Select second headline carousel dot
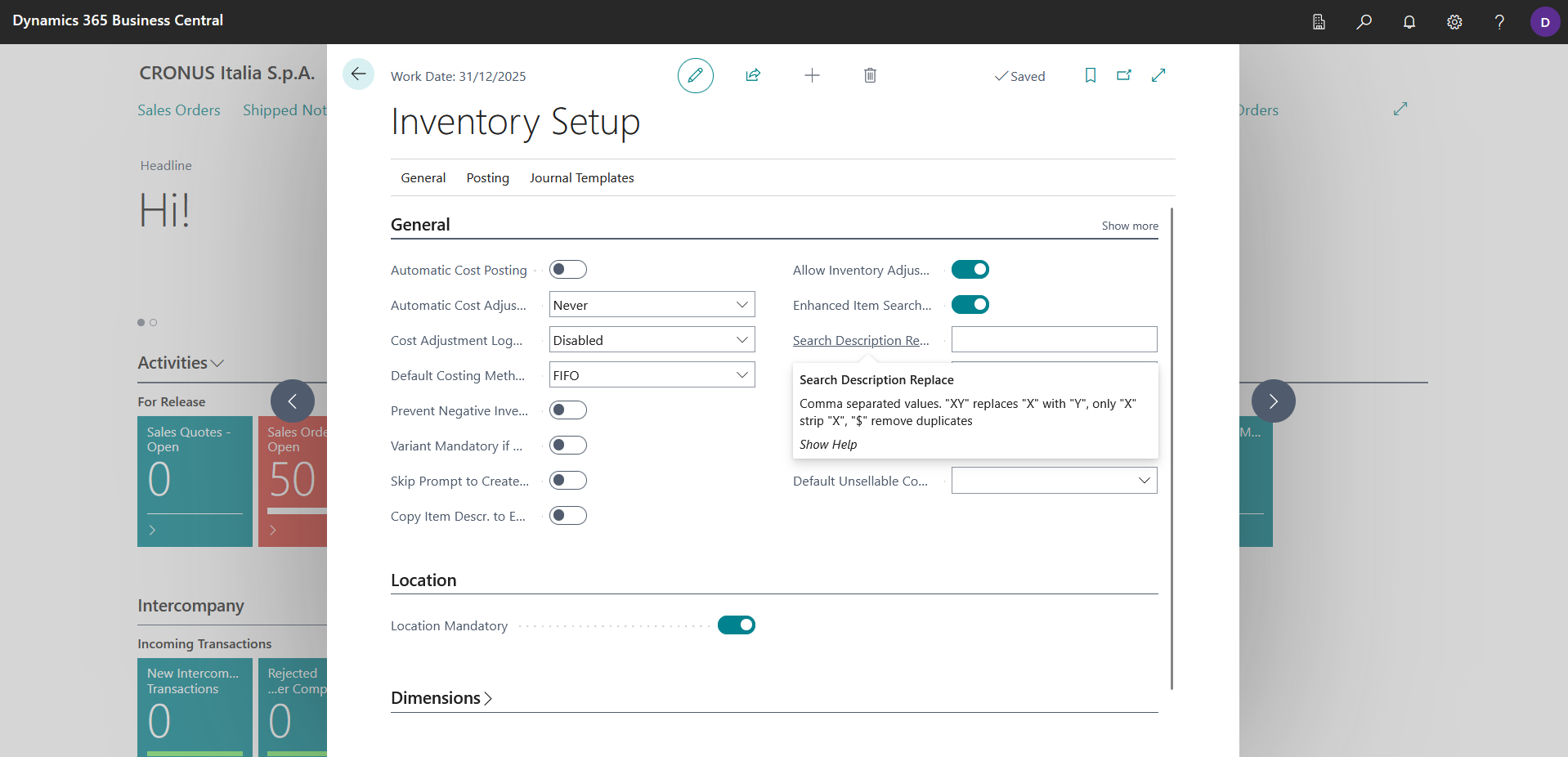This screenshot has height=757, width=1568. coord(153,323)
